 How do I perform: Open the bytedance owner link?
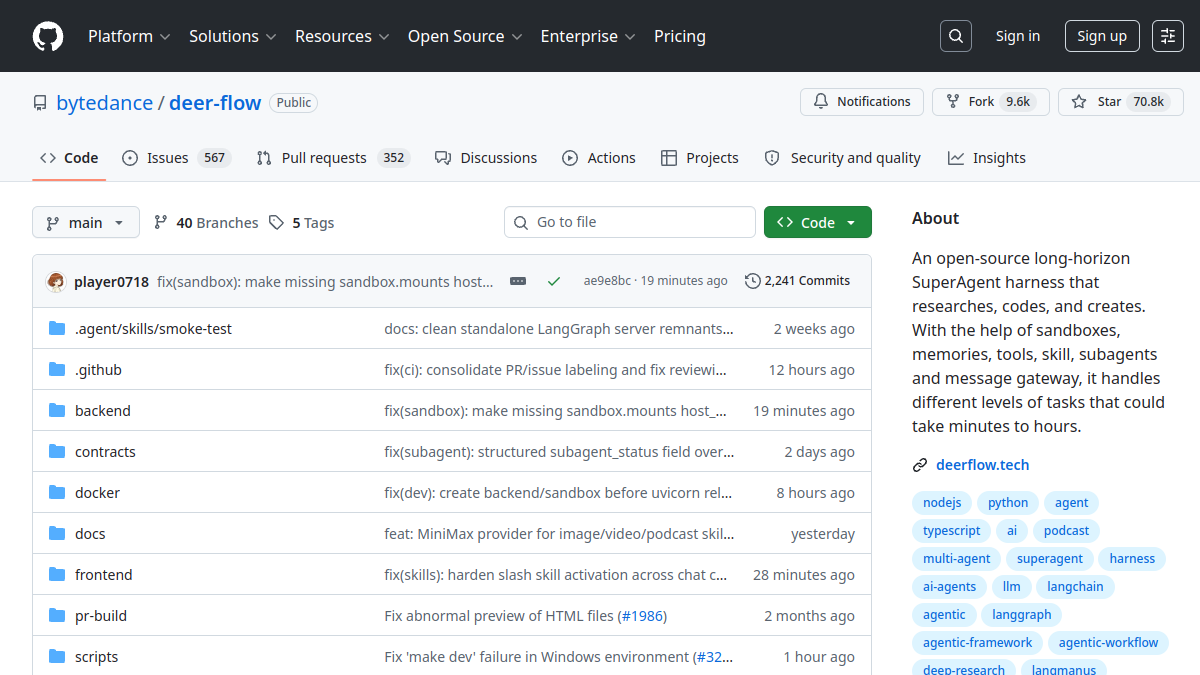(x=105, y=103)
